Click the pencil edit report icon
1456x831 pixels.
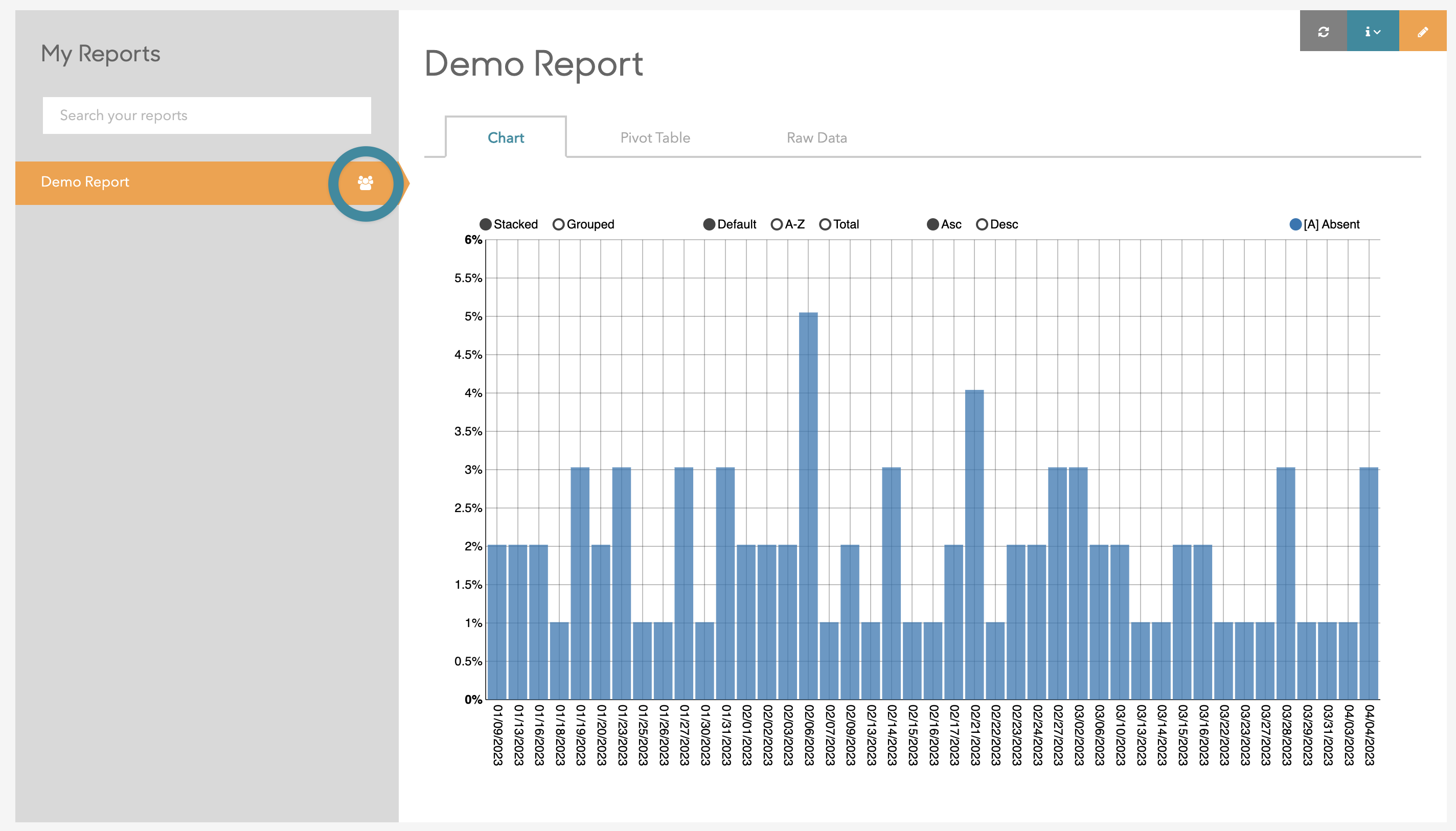tap(1422, 32)
